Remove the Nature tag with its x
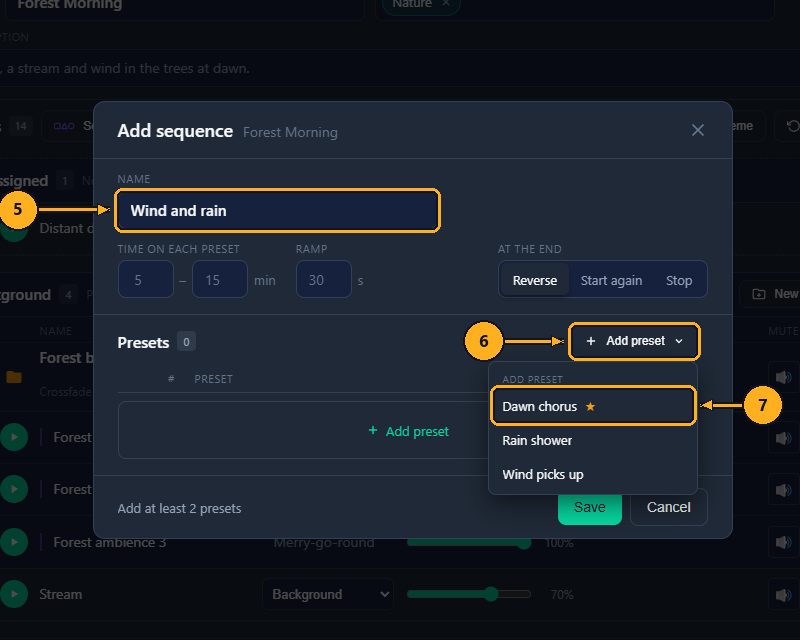The width and height of the screenshot is (800, 640). pyautogui.click(x=446, y=4)
